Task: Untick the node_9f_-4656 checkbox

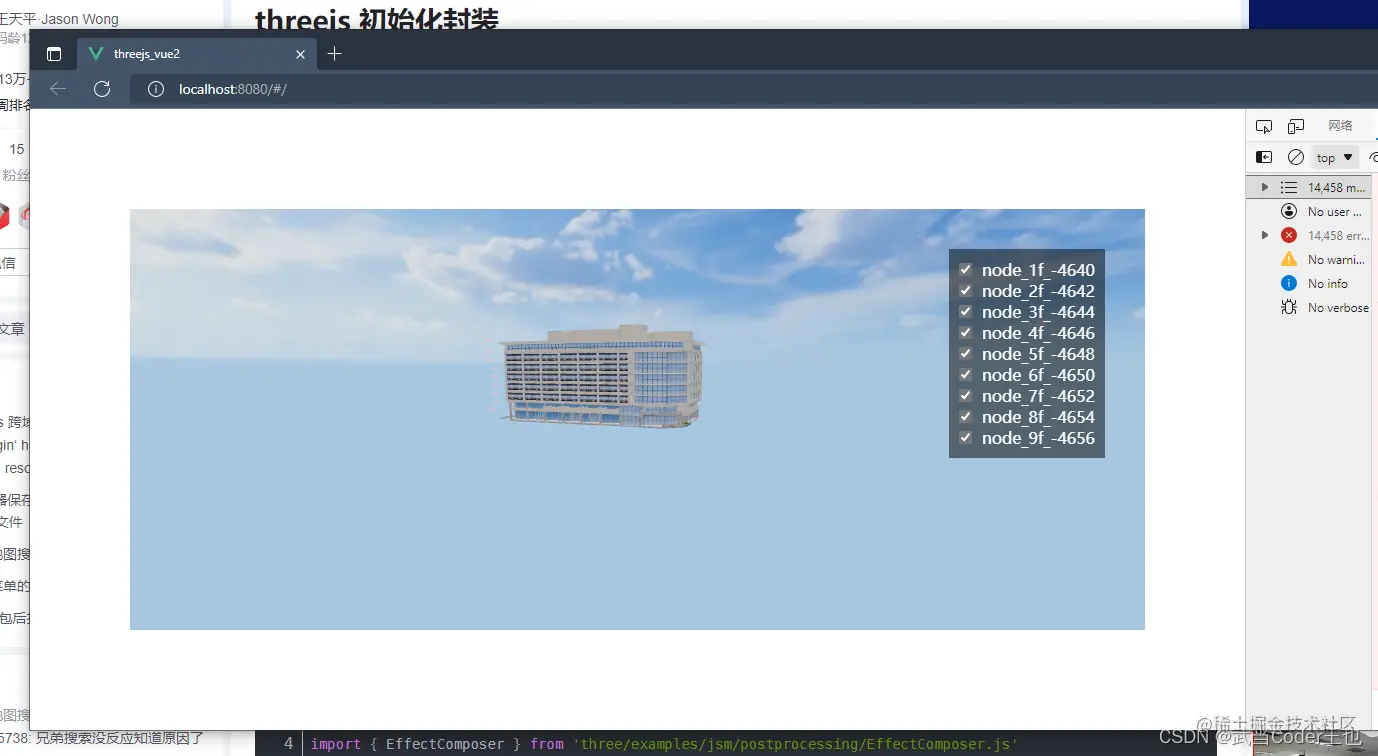Action: coord(966,437)
